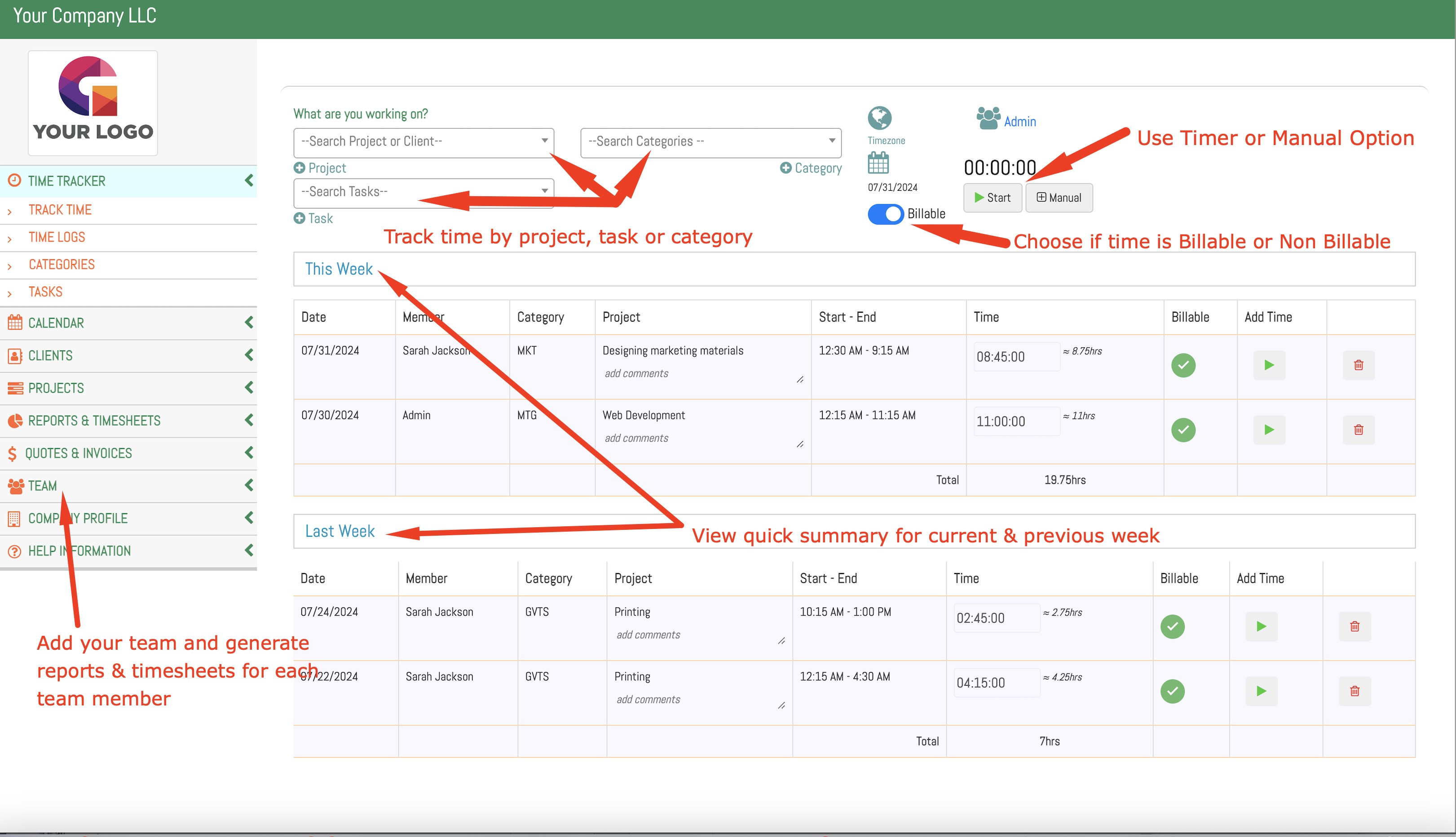The width and height of the screenshot is (1456, 837).
Task: Resume timer on Web Development entry
Action: click(1269, 429)
